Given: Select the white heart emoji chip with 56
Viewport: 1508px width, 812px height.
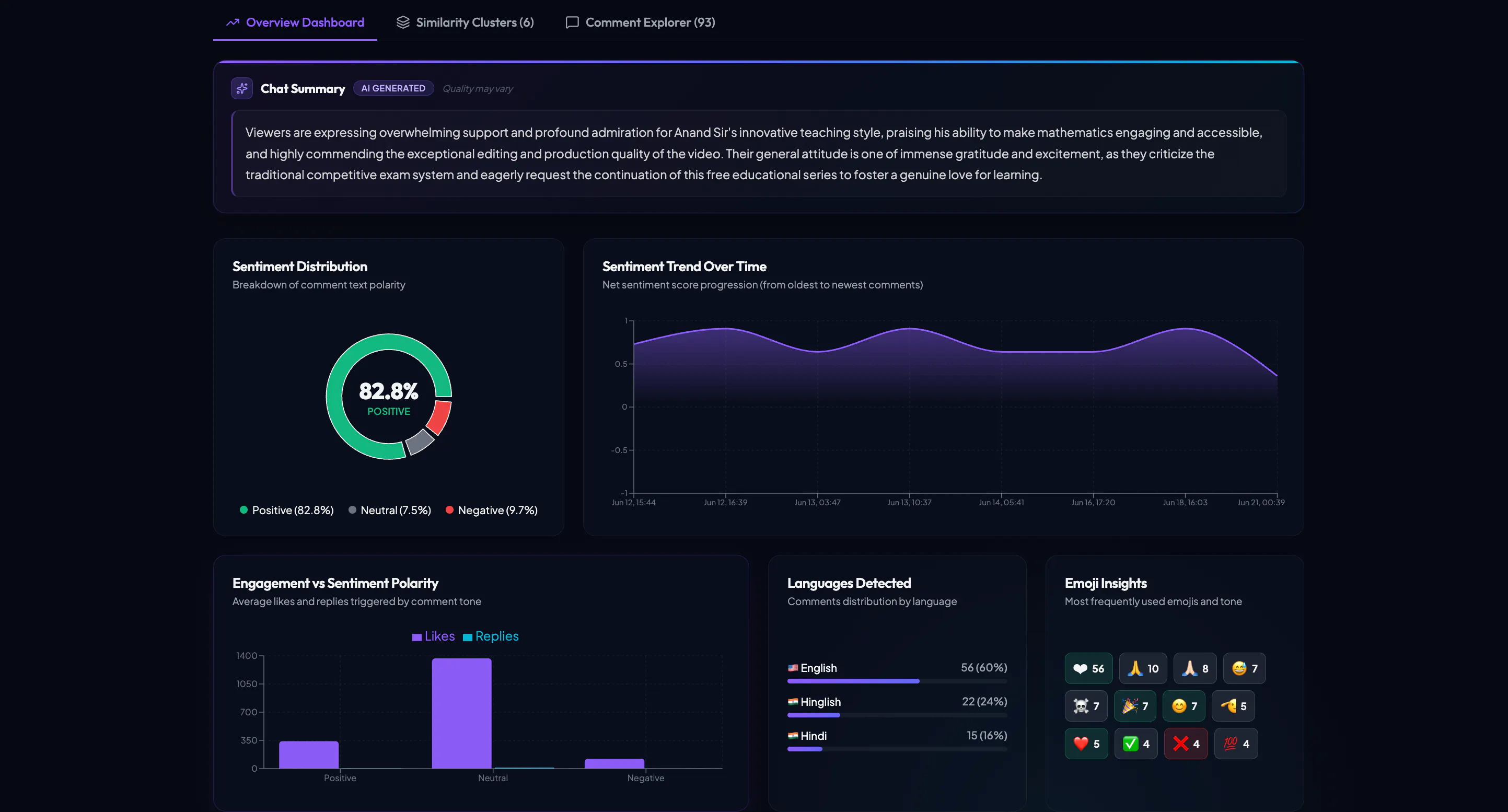Looking at the screenshot, I should (1088, 669).
